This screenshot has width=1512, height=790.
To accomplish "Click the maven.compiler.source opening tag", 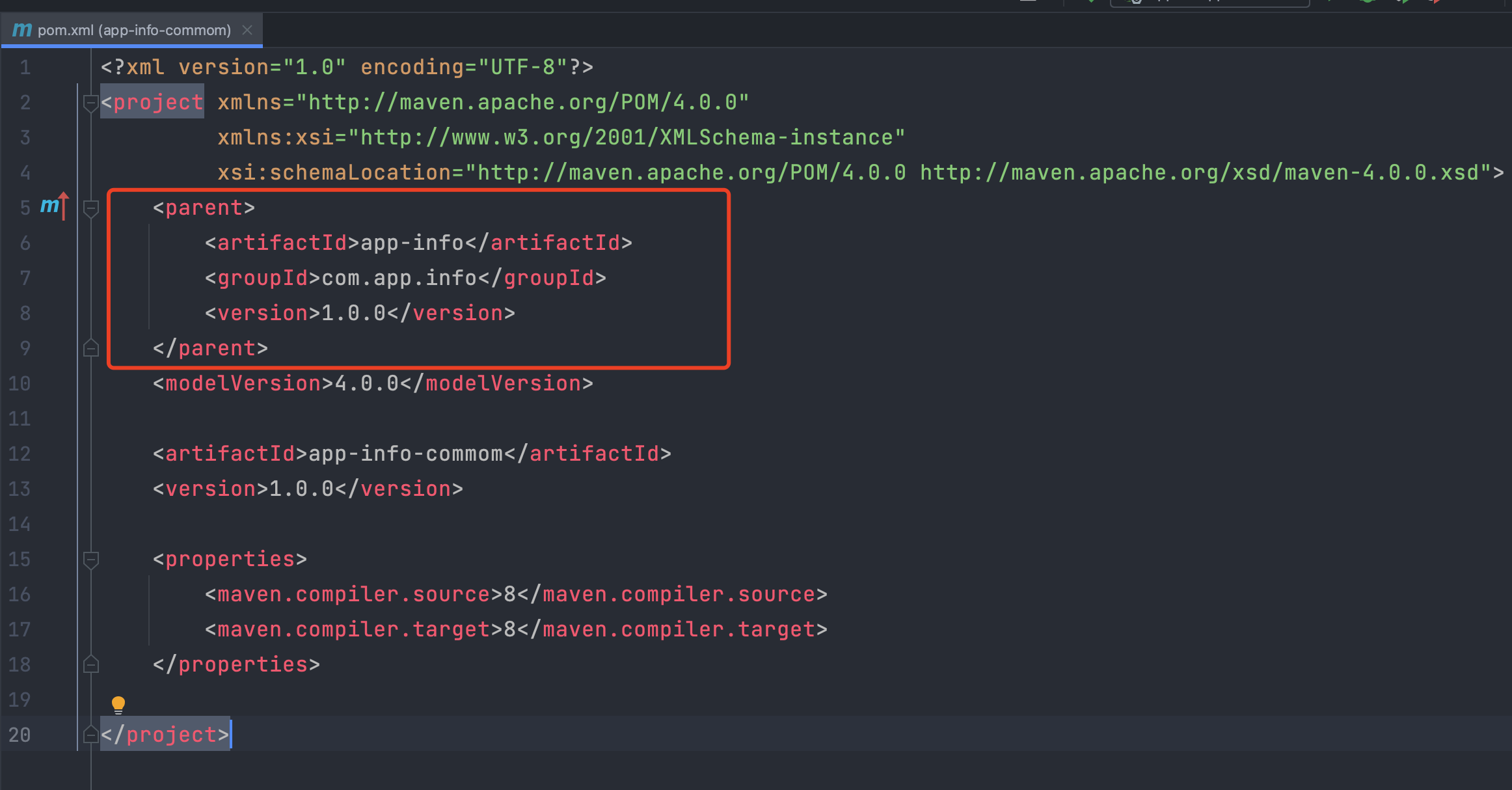I will click(353, 595).
